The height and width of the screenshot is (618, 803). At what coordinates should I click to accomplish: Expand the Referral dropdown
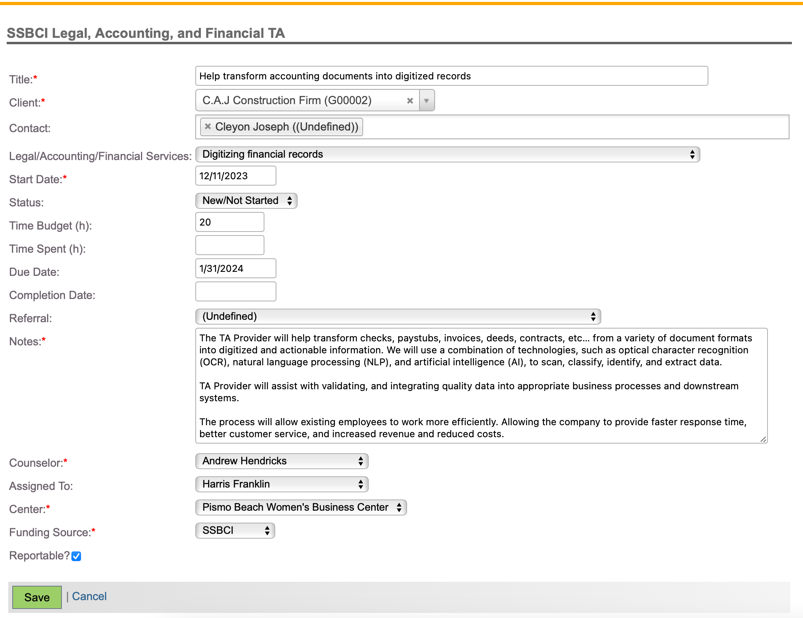[x=397, y=317]
